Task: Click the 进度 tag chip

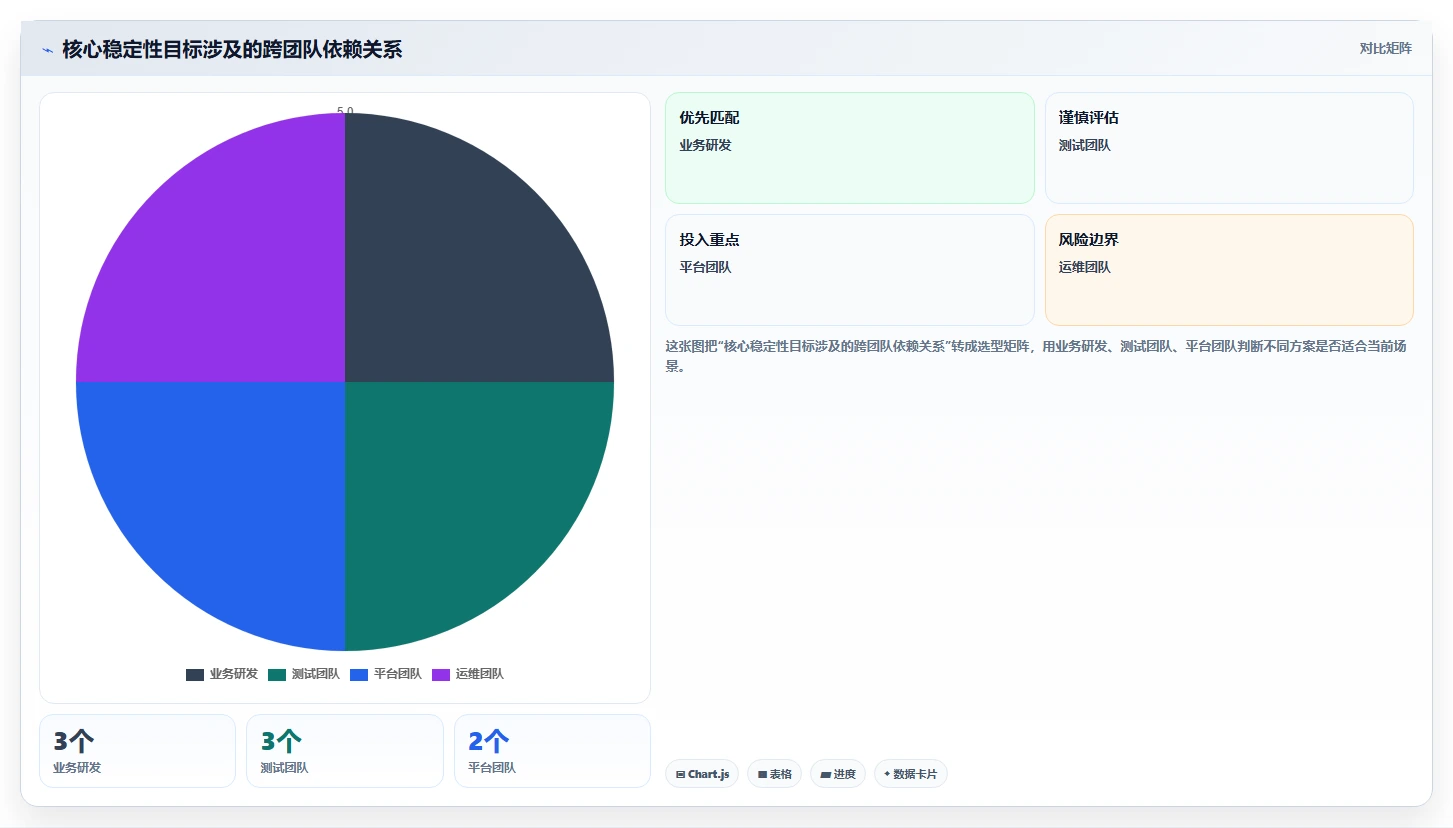Action: [x=838, y=774]
